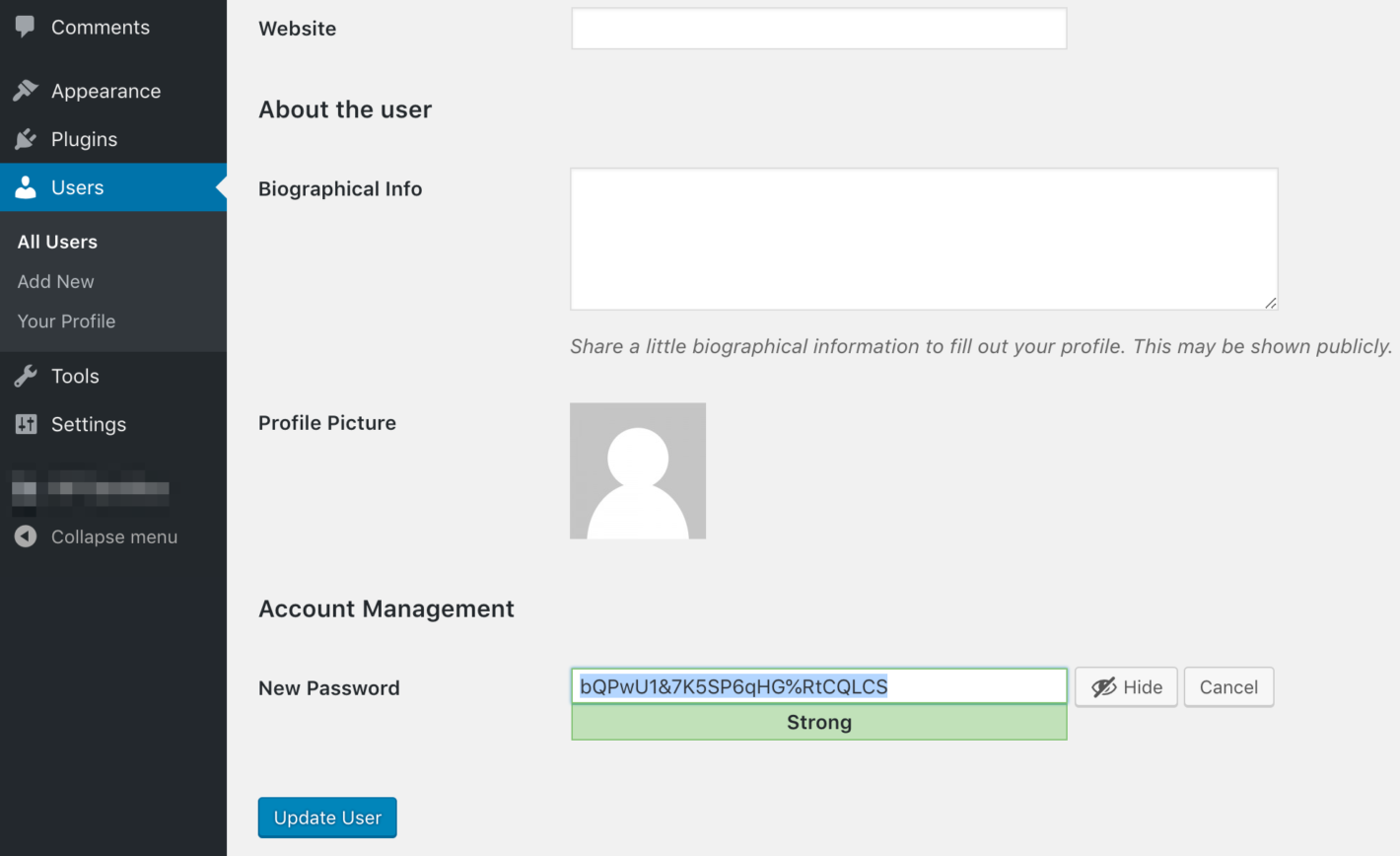The image size is (1400, 856).
Task: Open the Appearance paintbrush icon
Action: tap(26, 90)
